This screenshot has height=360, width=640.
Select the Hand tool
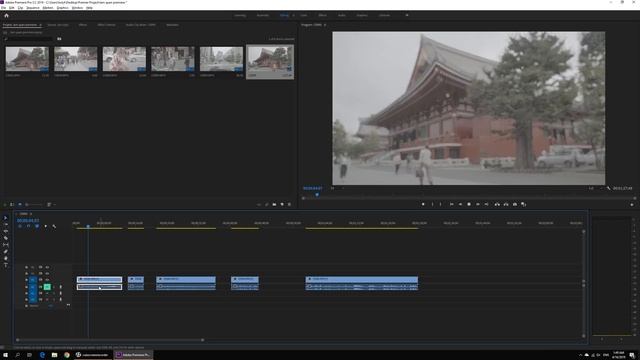click(x=6, y=258)
